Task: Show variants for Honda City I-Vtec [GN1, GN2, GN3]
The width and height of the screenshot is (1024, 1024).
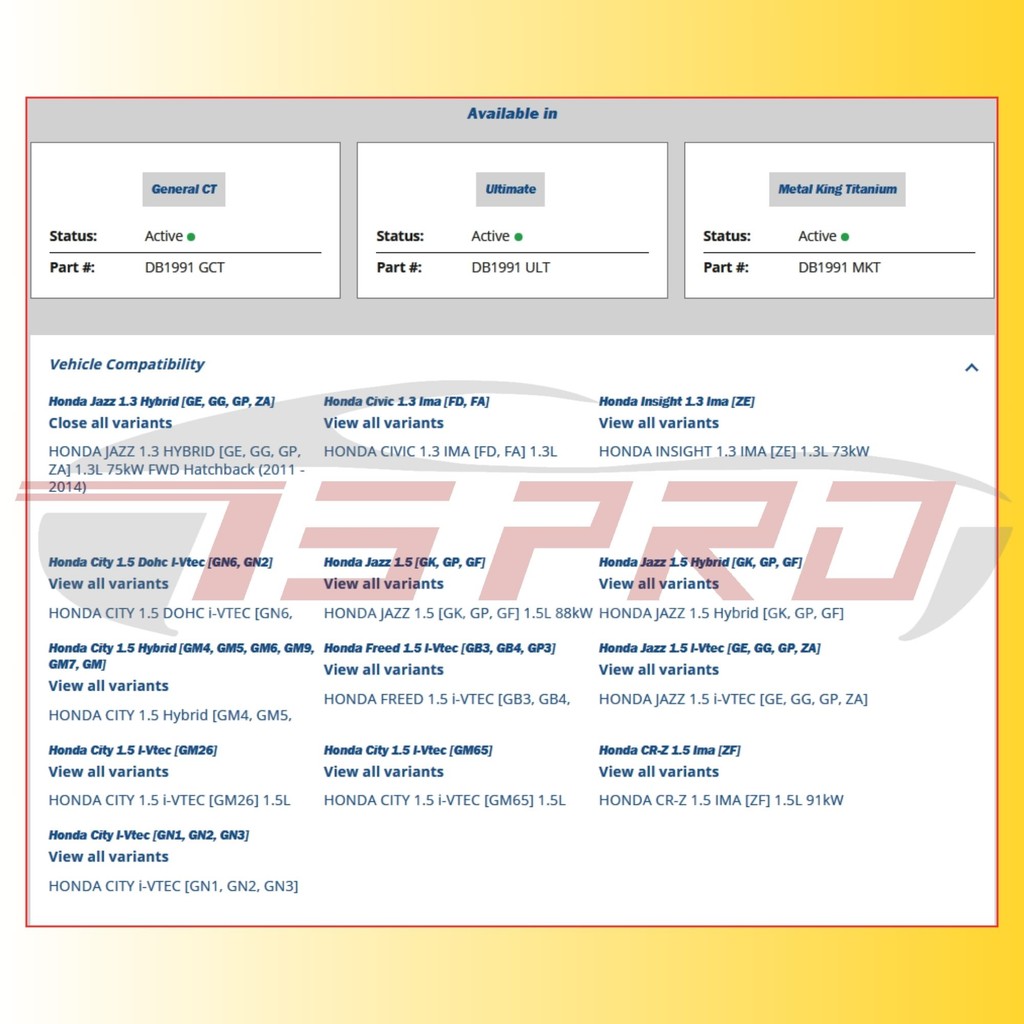Action: [108, 857]
